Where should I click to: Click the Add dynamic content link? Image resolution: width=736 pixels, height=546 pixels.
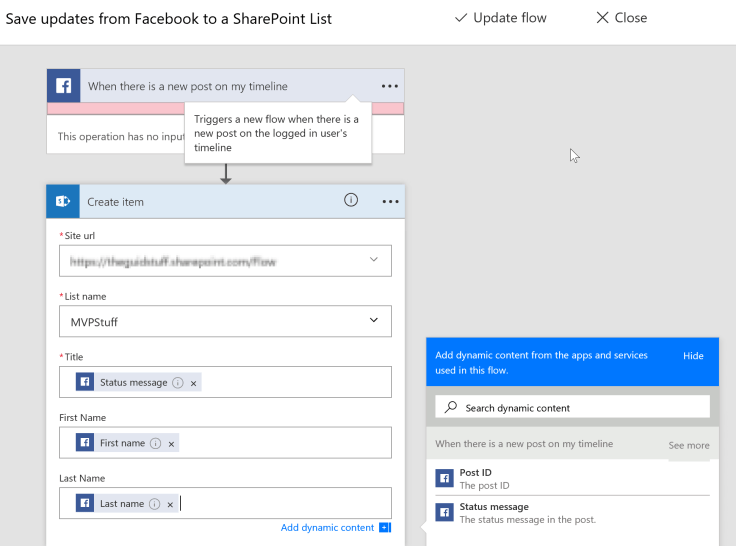tap(327, 527)
